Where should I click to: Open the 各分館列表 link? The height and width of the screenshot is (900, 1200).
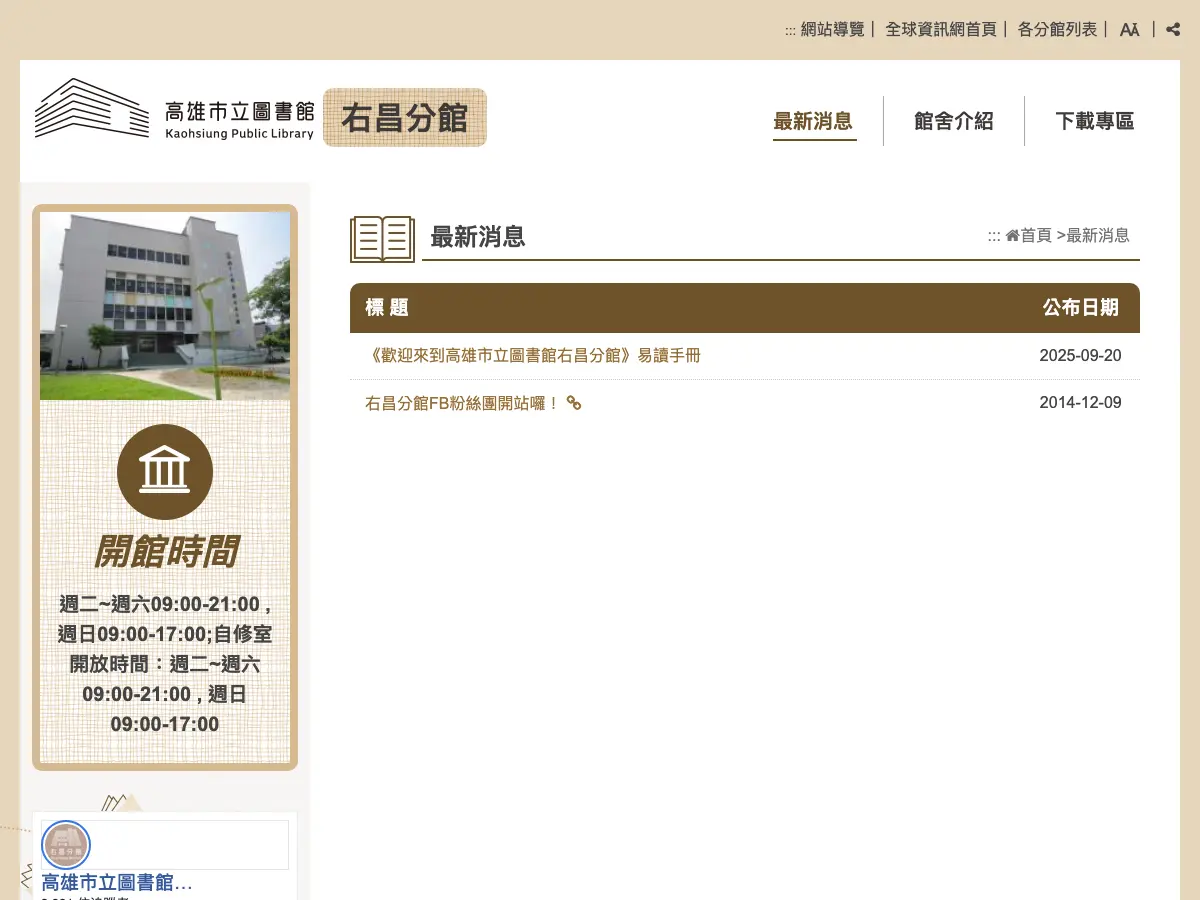coord(1057,30)
